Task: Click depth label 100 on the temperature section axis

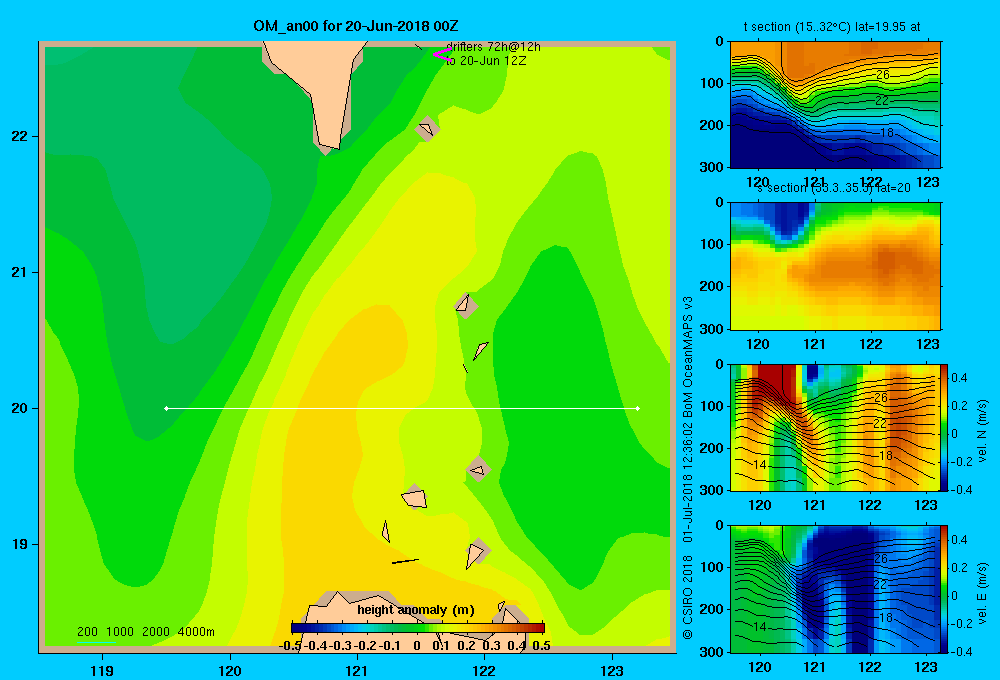Action: click(712, 83)
